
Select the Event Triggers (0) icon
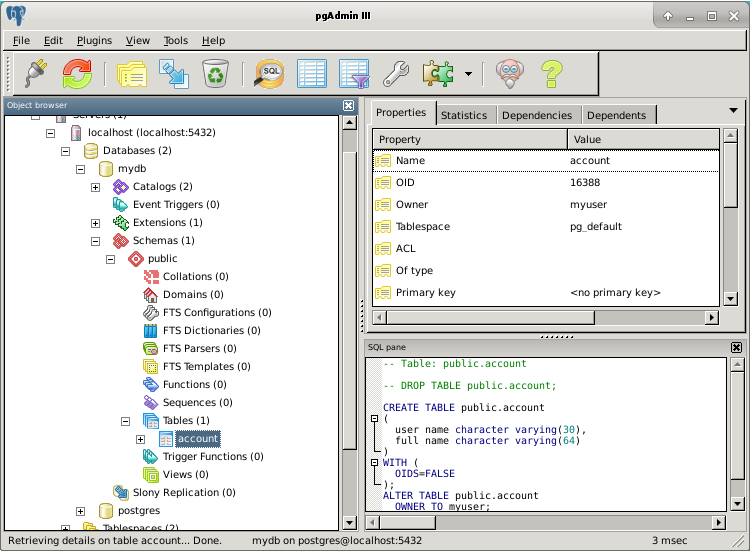120,205
